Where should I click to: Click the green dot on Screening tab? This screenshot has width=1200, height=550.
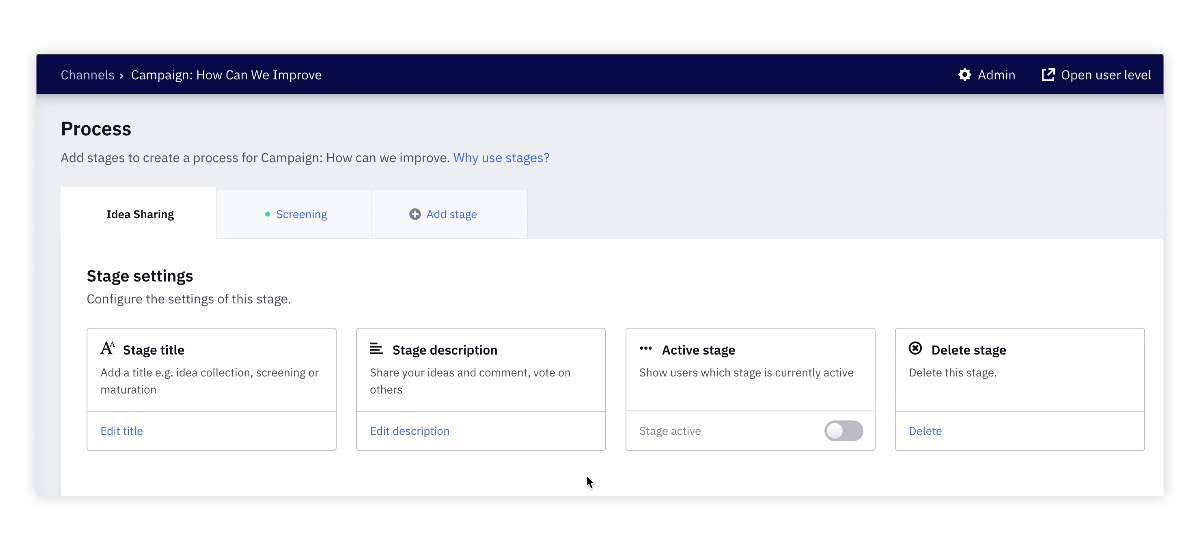coord(268,214)
